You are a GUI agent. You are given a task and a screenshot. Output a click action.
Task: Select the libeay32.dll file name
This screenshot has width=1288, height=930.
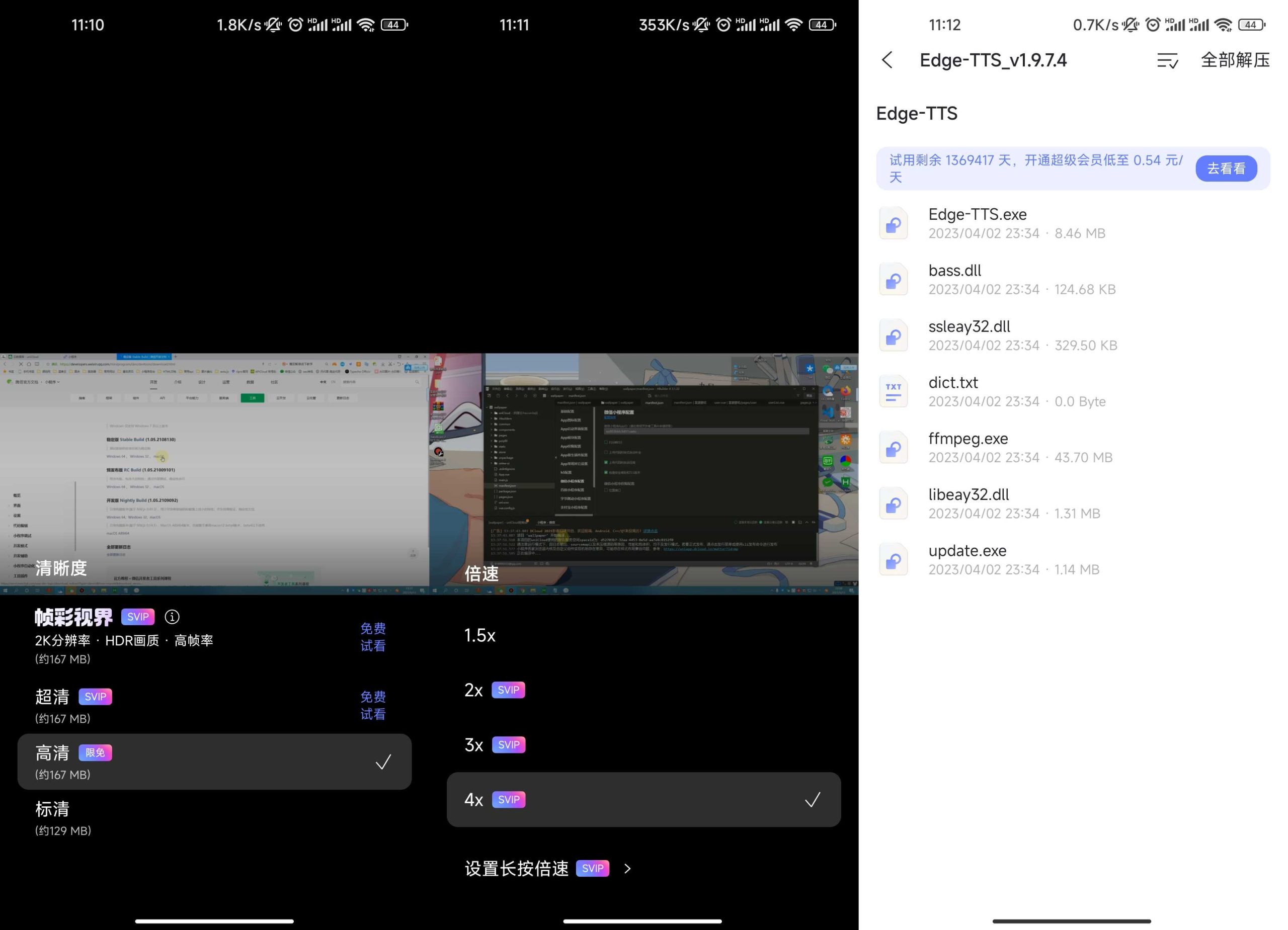(969, 494)
